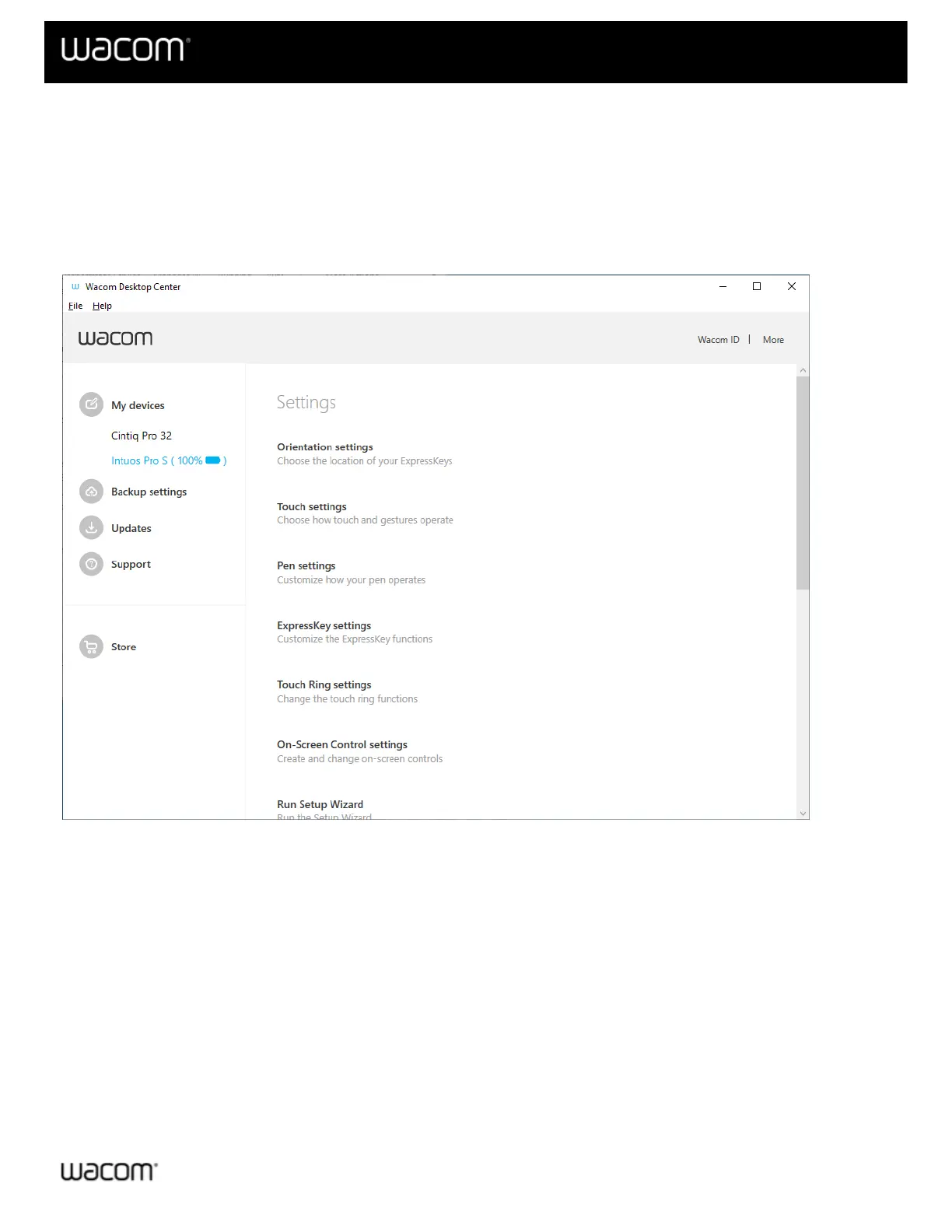Open the Wacom ID link
952x1232 pixels.
point(719,340)
